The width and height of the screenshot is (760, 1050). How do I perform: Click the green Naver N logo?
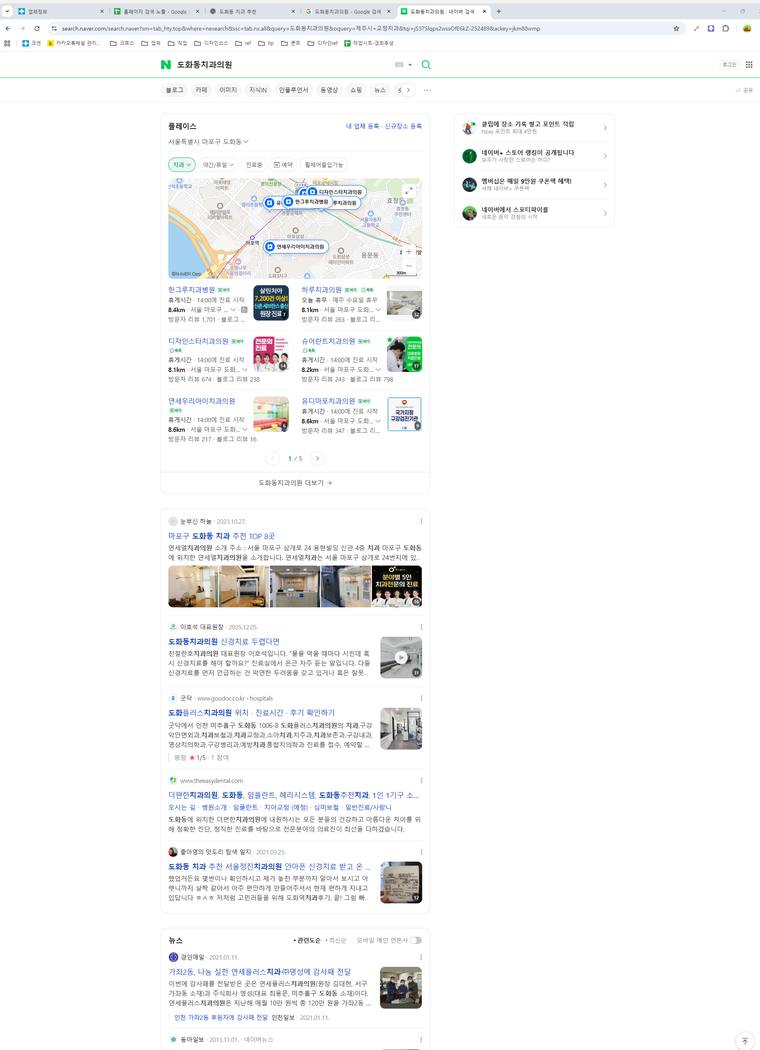pyautogui.click(x=165, y=64)
